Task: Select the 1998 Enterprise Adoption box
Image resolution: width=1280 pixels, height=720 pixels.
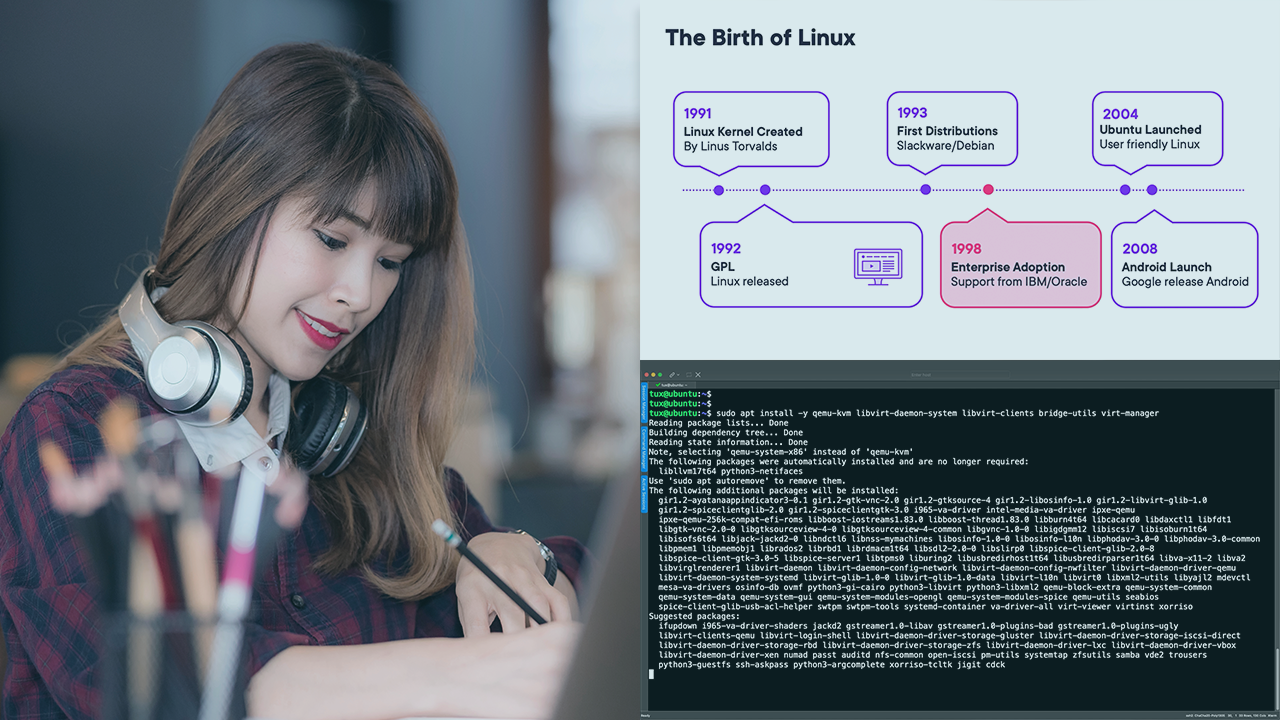Action: [x=1019, y=265]
